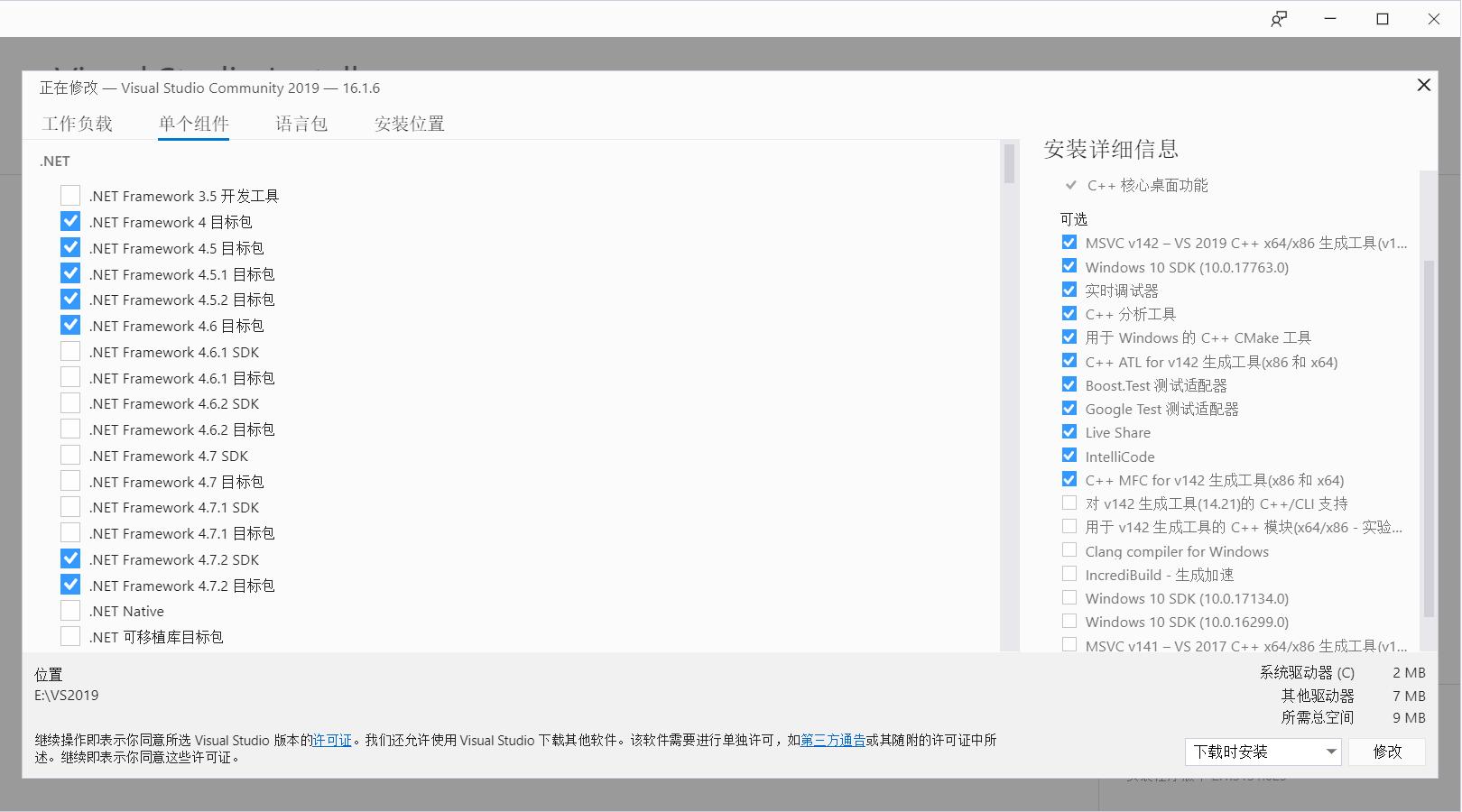Open the 下载时安装 dropdown
1462x812 pixels.
click(x=1263, y=752)
